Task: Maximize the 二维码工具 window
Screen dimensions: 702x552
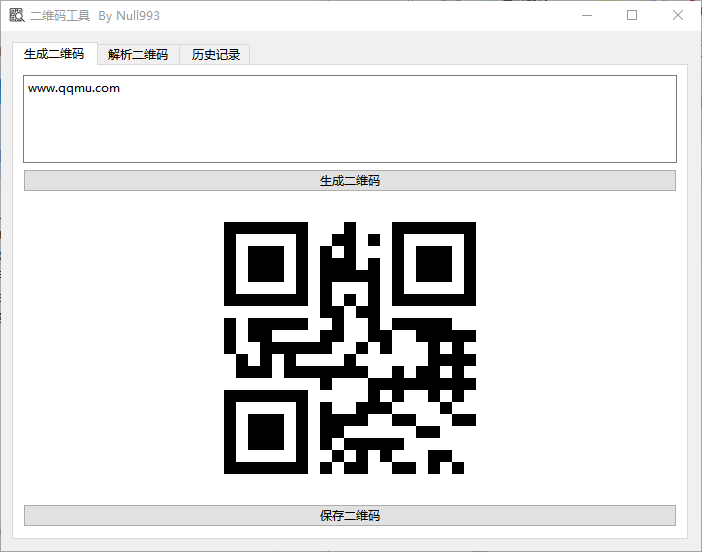Action: [x=632, y=15]
